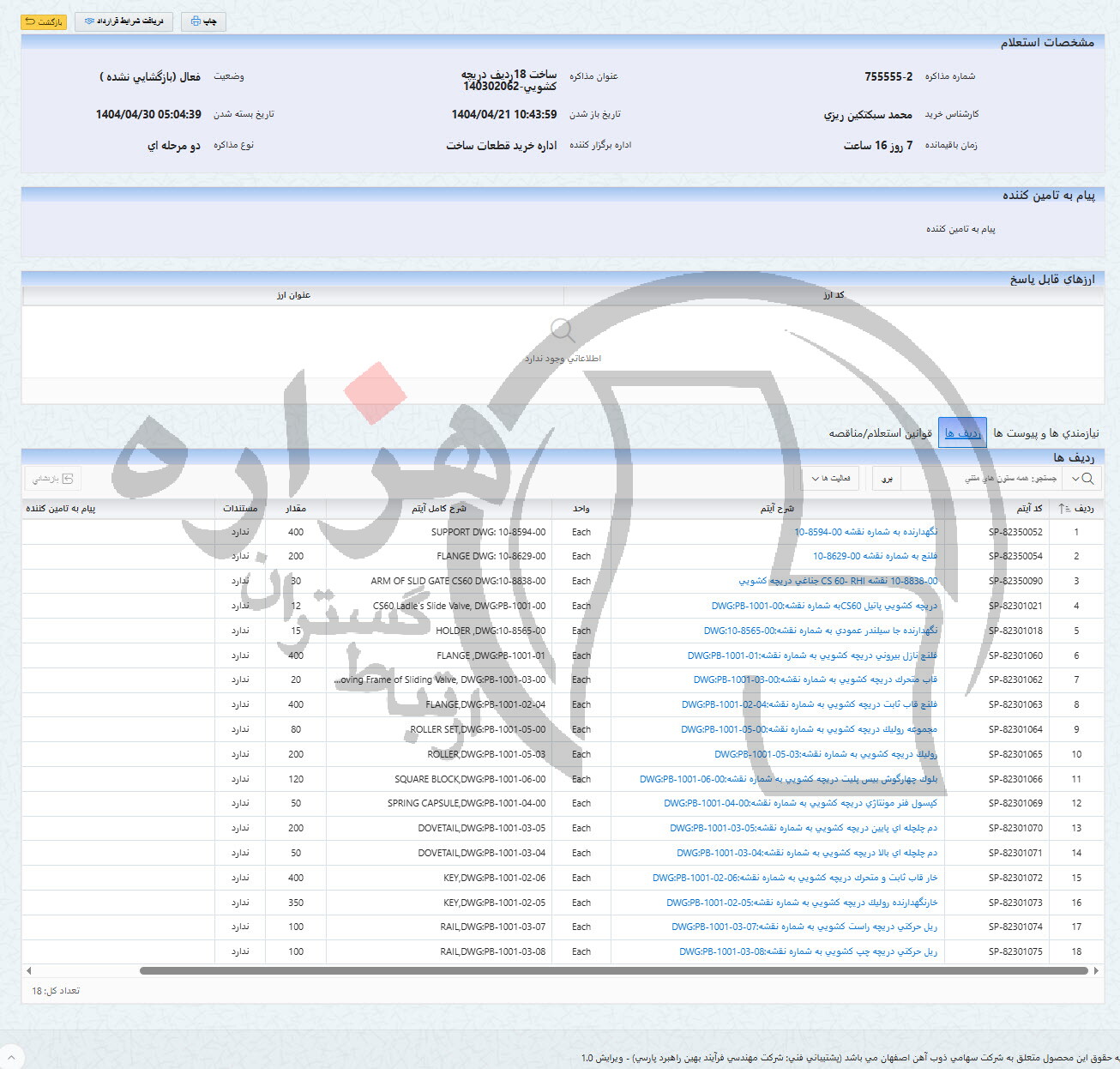Sort by quantity (مقدار) column header

pyautogui.click(x=295, y=509)
